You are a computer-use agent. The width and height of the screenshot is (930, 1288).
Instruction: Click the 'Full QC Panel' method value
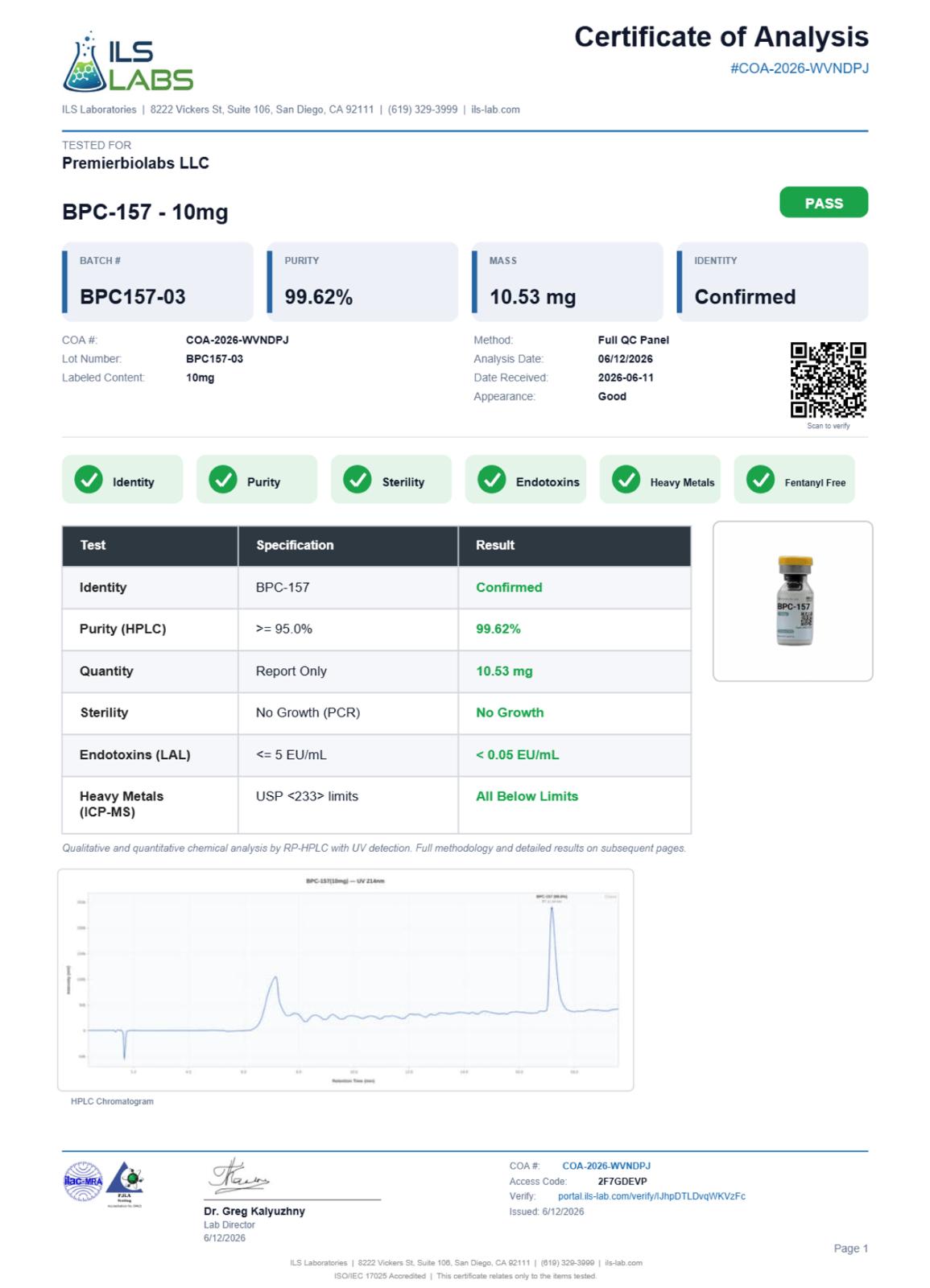point(634,340)
